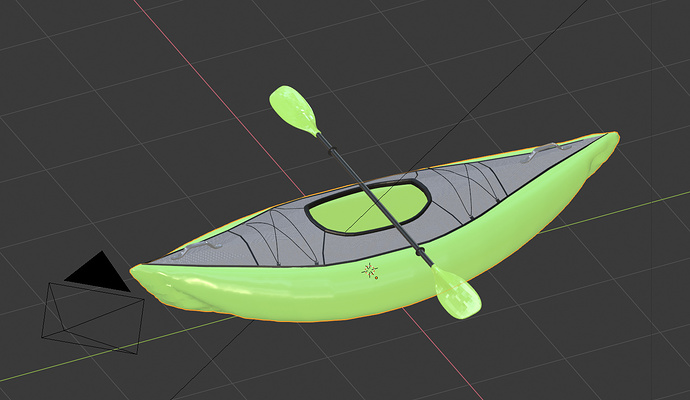Screen dimensions: 690x400
Task: Click the black camera up-direction triangle
Action: [99, 272]
